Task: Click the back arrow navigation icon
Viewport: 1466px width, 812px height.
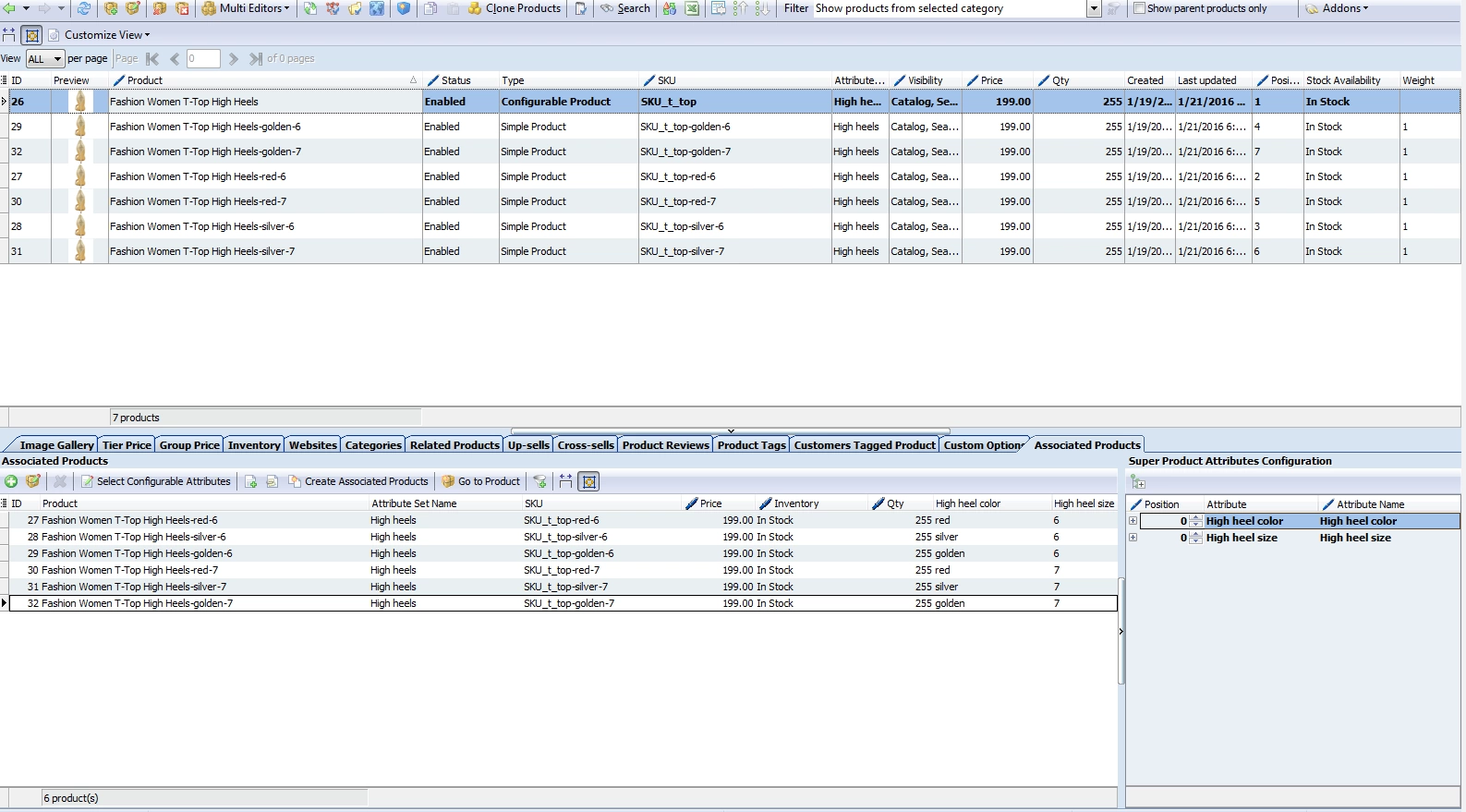Action: pos(9,8)
